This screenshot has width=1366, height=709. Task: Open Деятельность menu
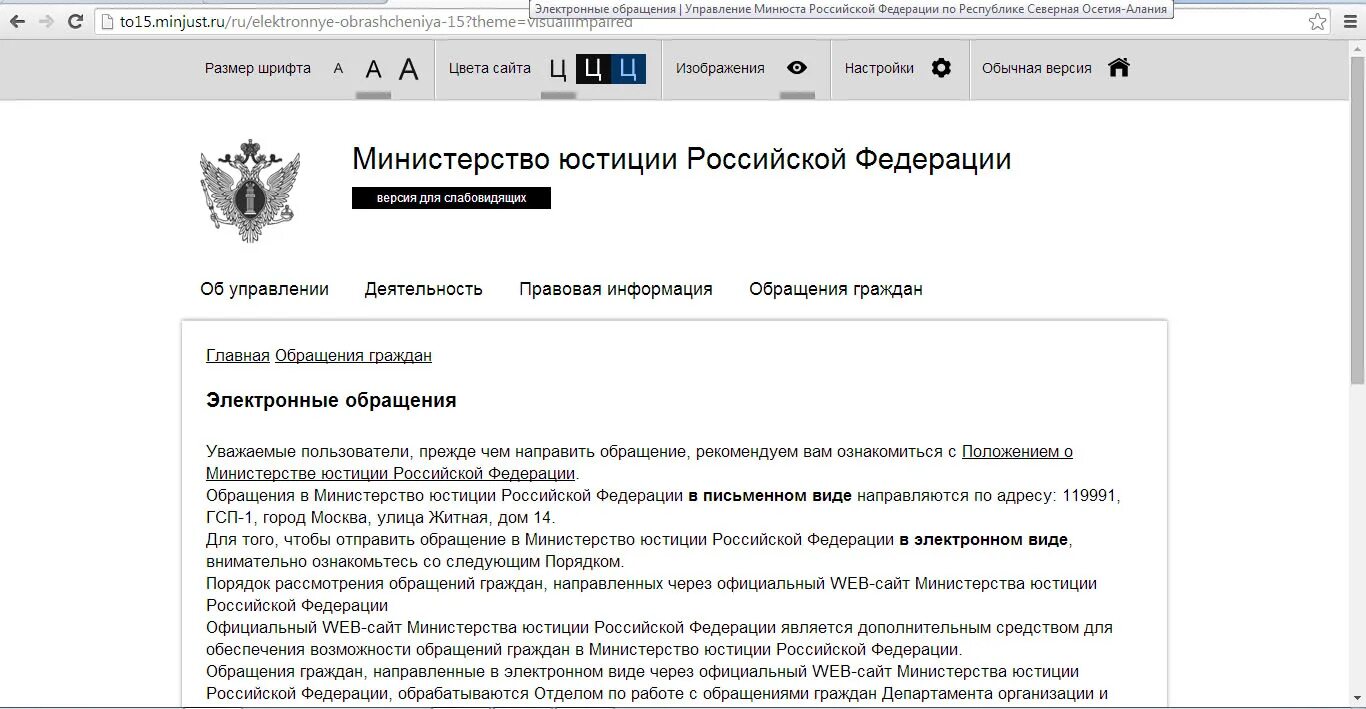[423, 289]
